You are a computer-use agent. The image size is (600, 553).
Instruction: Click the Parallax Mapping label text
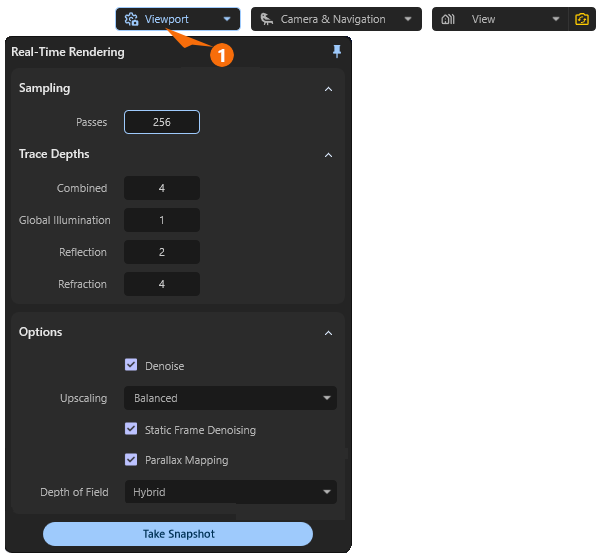click(187, 460)
